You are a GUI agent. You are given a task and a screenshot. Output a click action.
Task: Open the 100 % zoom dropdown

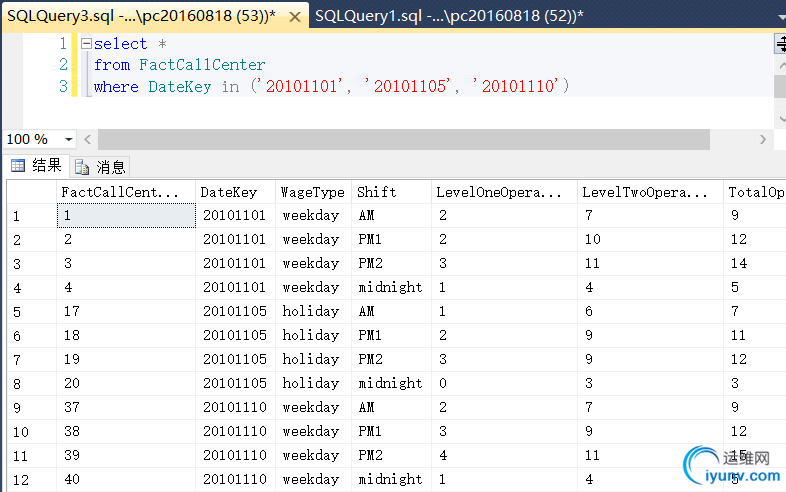tap(69, 139)
